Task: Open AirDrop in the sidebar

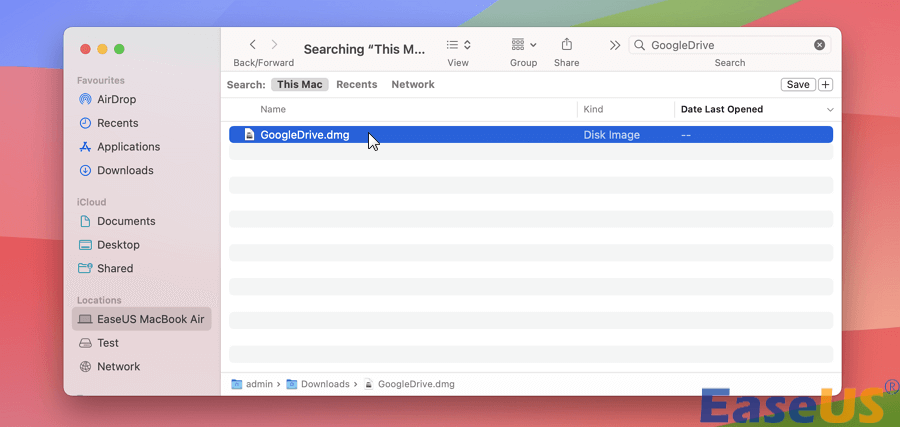Action: click(x=116, y=99)
